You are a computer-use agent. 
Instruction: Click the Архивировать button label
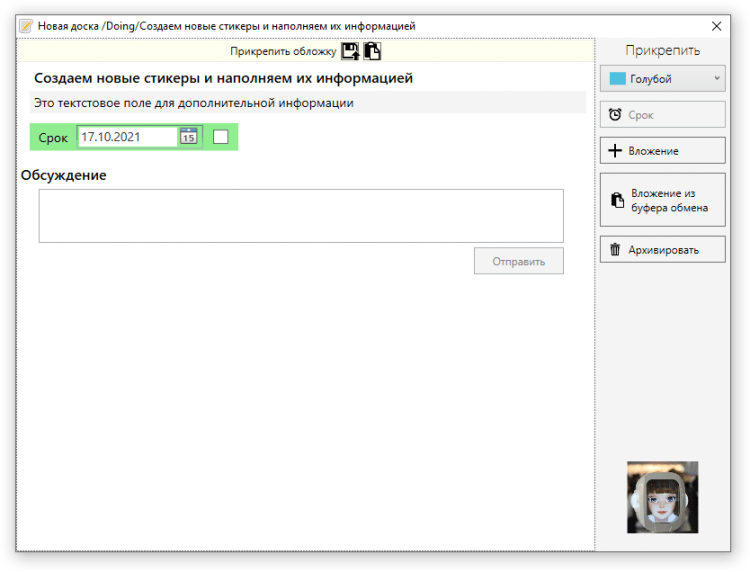(663, 250)
